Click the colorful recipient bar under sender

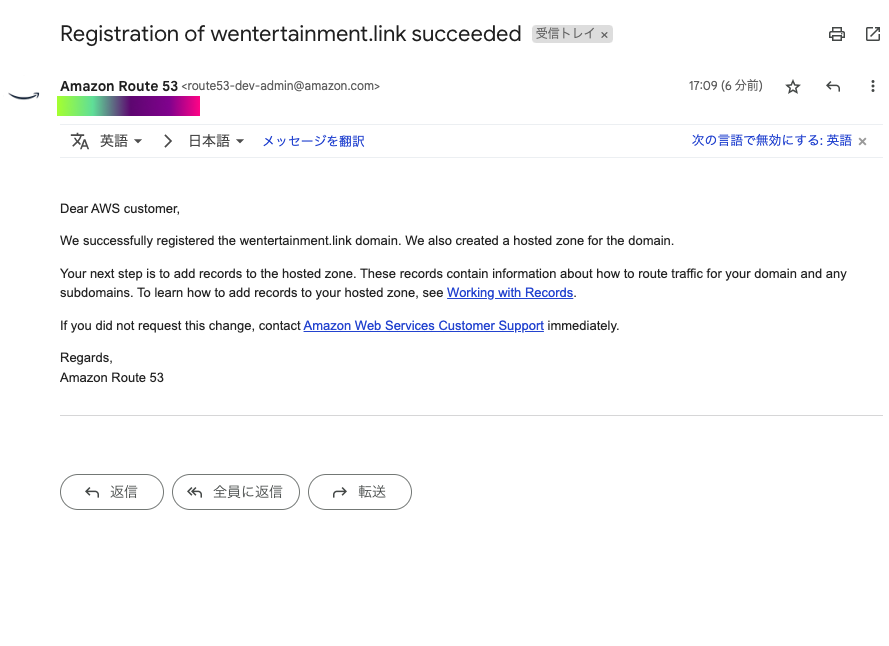[x=129, y=106]
